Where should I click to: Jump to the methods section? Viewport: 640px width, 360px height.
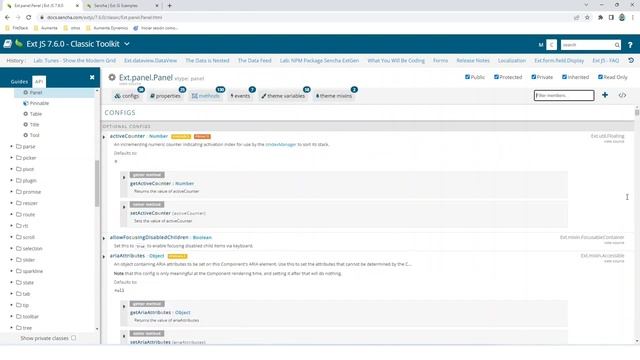[206, 96]
